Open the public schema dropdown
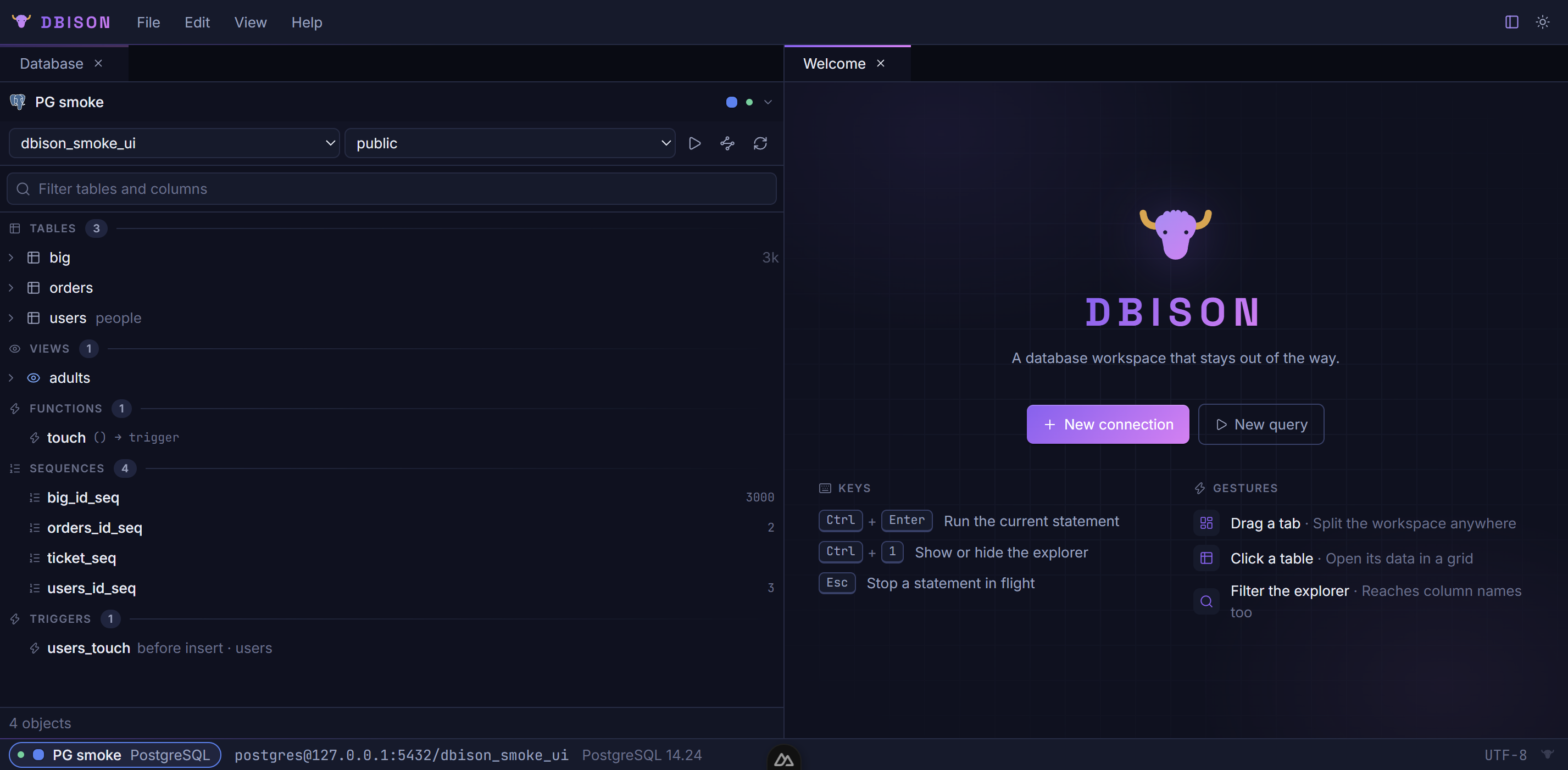Image resolution: width=1568 pixels, height=770 pixels. 509,143
